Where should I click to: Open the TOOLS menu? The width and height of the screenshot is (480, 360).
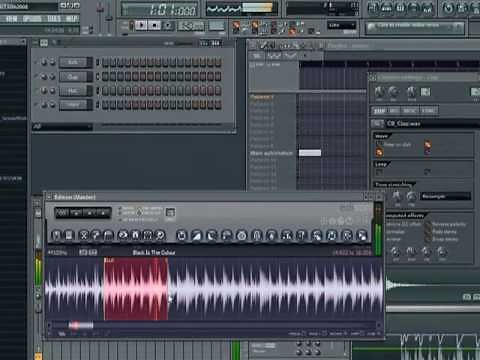click(x=54, y=19)
